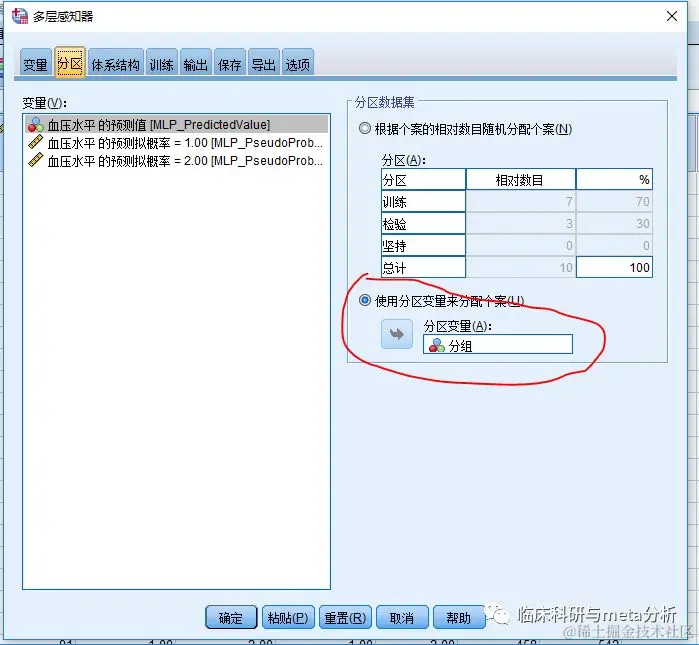Click the 检验 partition row label
Viewport: 699px width, 645px height.
click(x=423, y=223)
